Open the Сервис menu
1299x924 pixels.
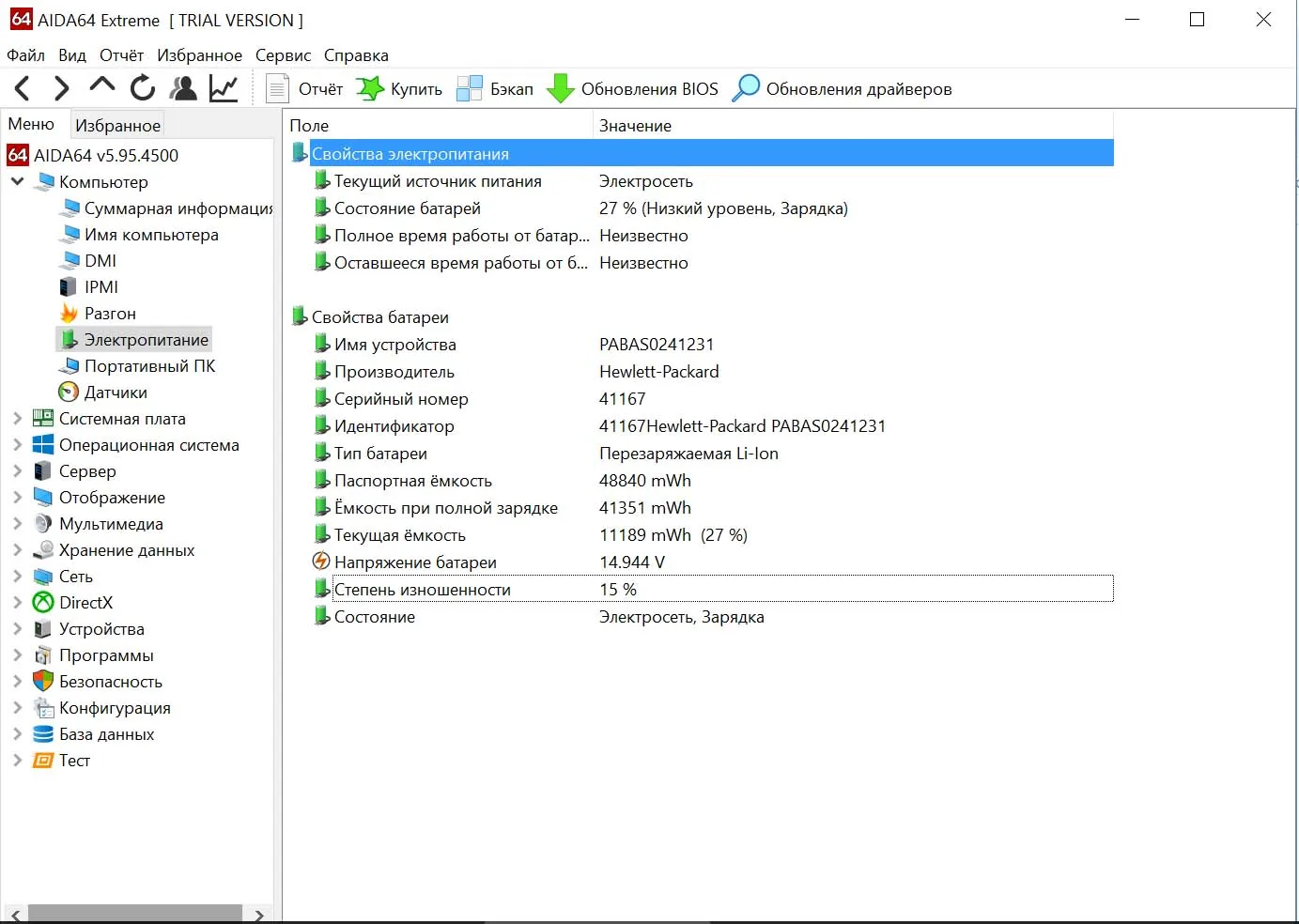[283, 55]
